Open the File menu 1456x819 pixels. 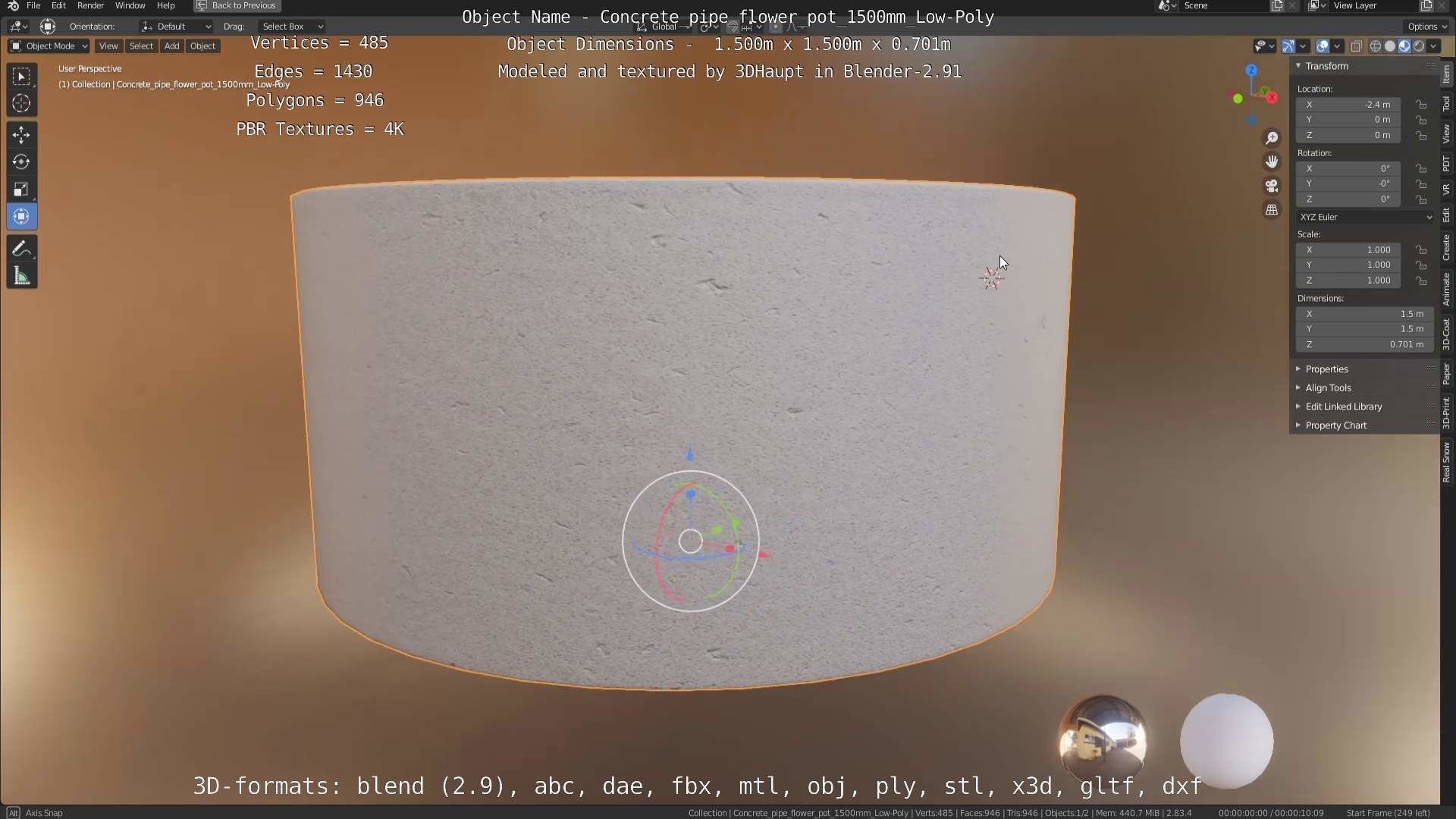(x=33, y=6)
